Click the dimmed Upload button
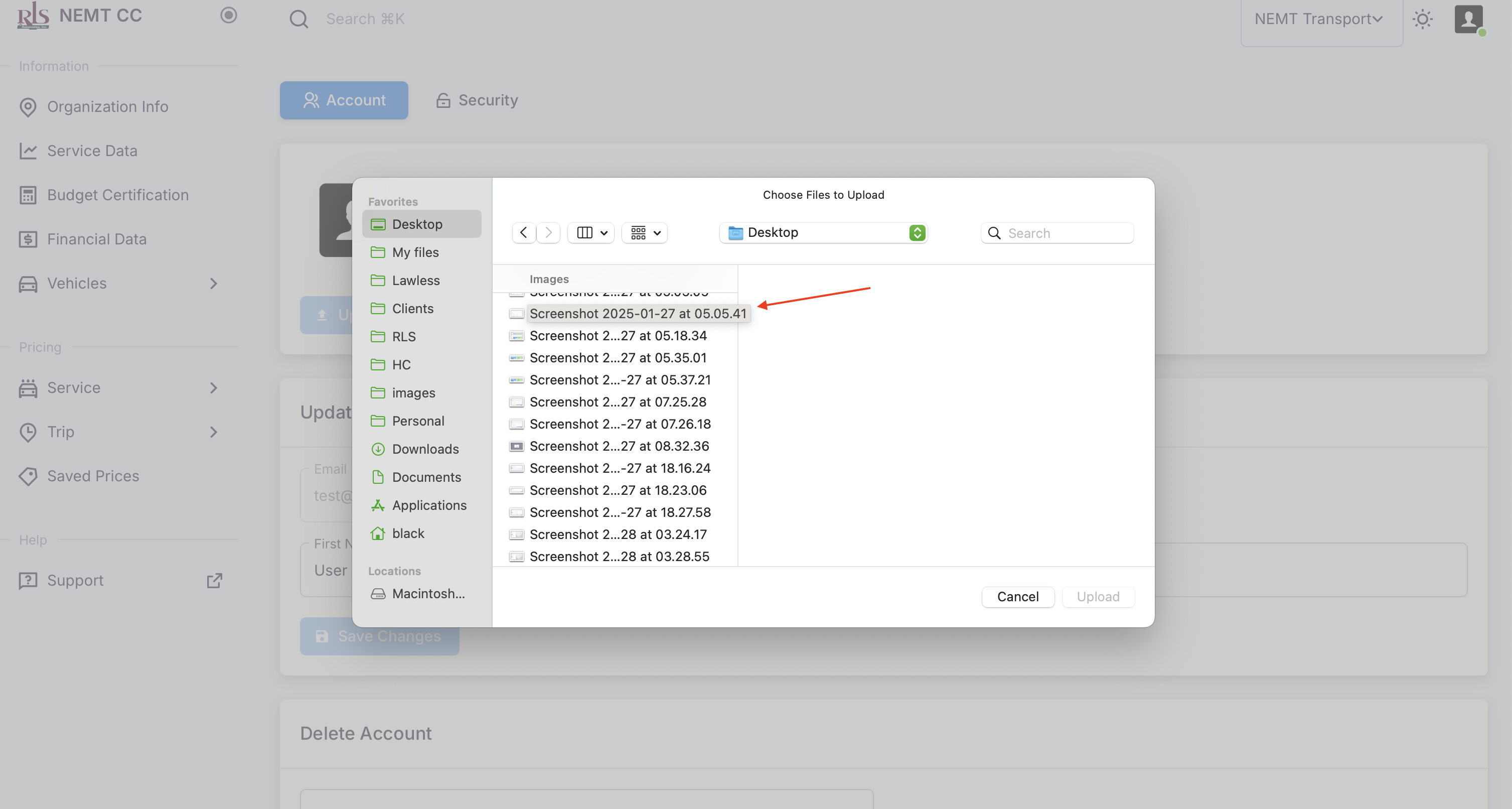The width and height of the screenshot is (1512, 809). tap(1098, 597)
